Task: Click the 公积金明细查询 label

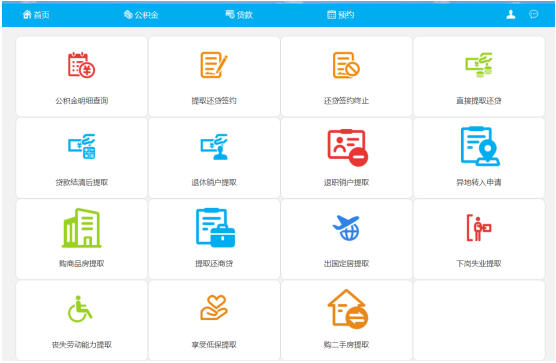Action: [x=82, y=101]
